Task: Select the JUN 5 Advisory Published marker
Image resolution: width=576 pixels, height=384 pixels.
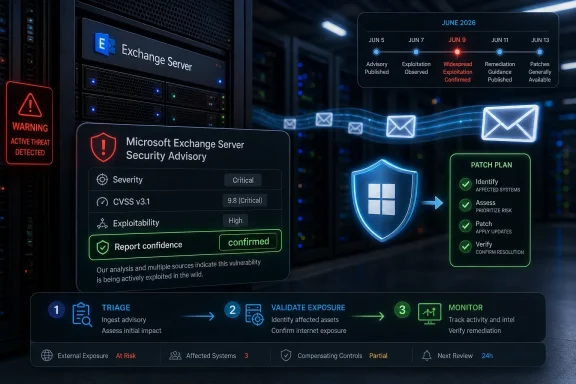Action: (x=376, y=52)
